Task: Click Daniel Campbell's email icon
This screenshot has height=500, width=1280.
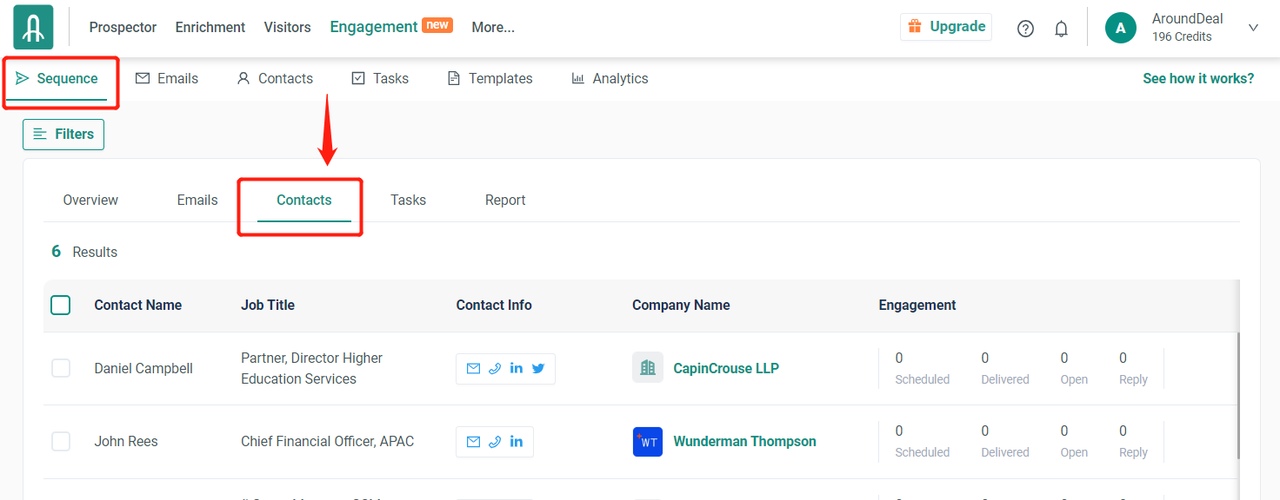Action: 473,368
